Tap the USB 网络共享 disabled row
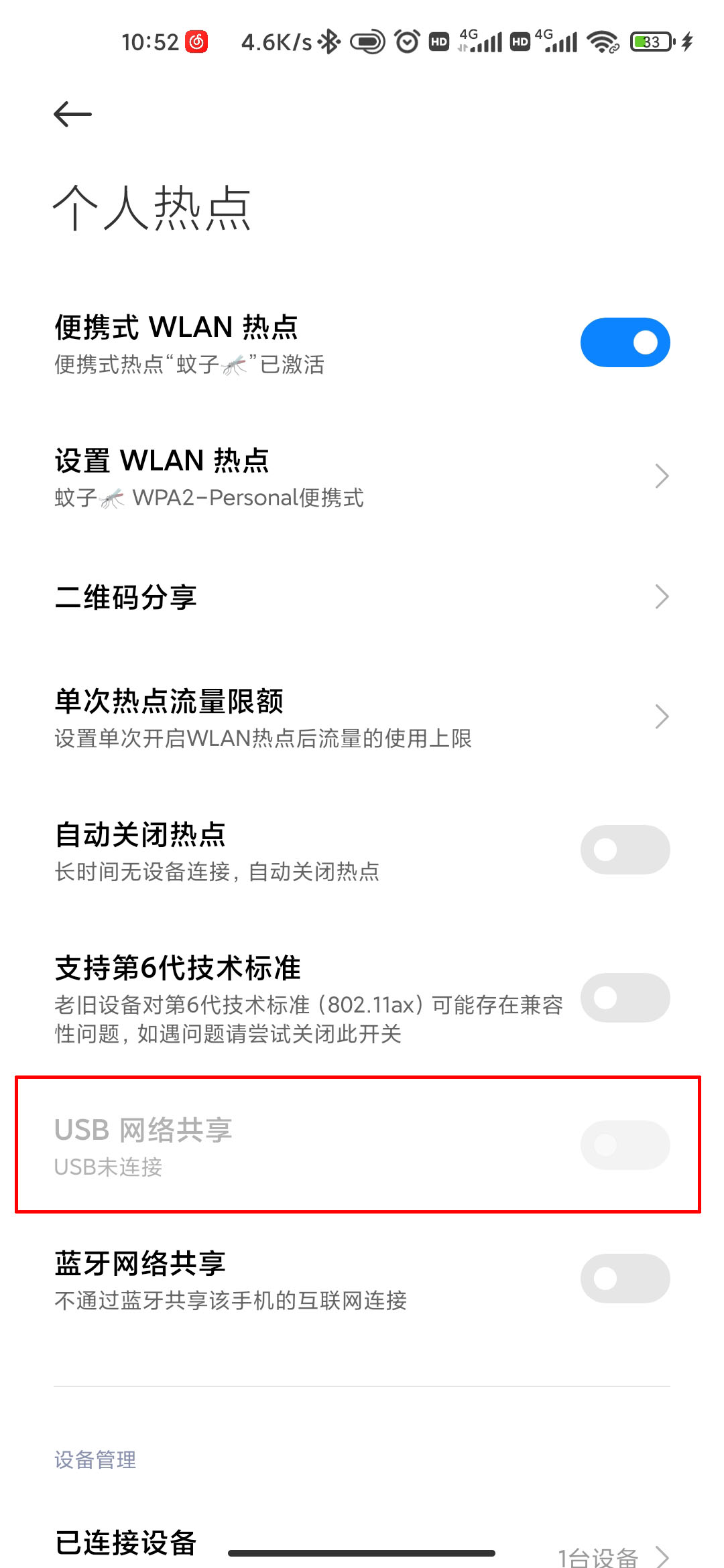Screen dimensions: 724x1568 pos(358,1145)
